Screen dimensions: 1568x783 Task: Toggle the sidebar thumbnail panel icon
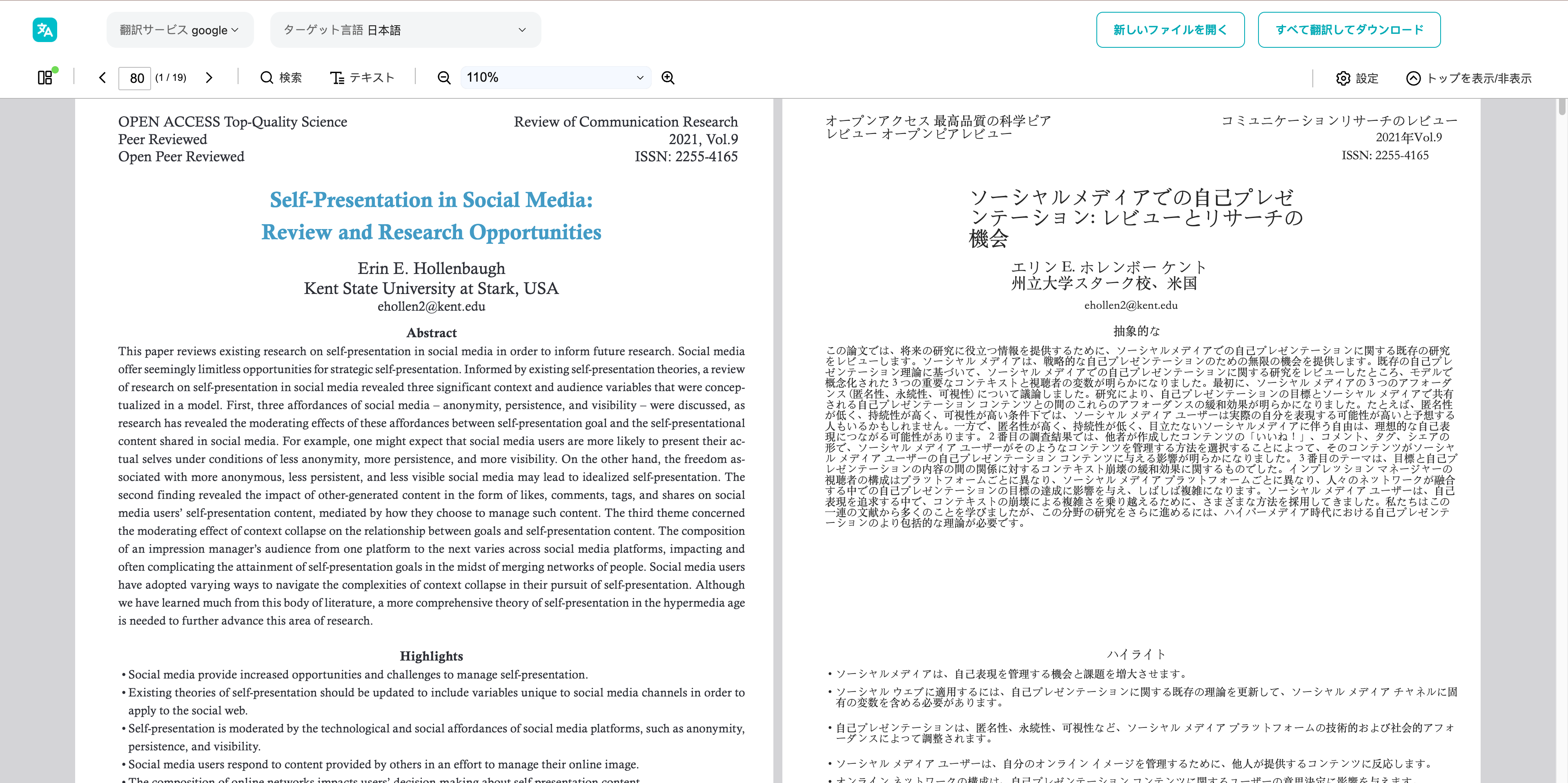click(x=45, y=78)
